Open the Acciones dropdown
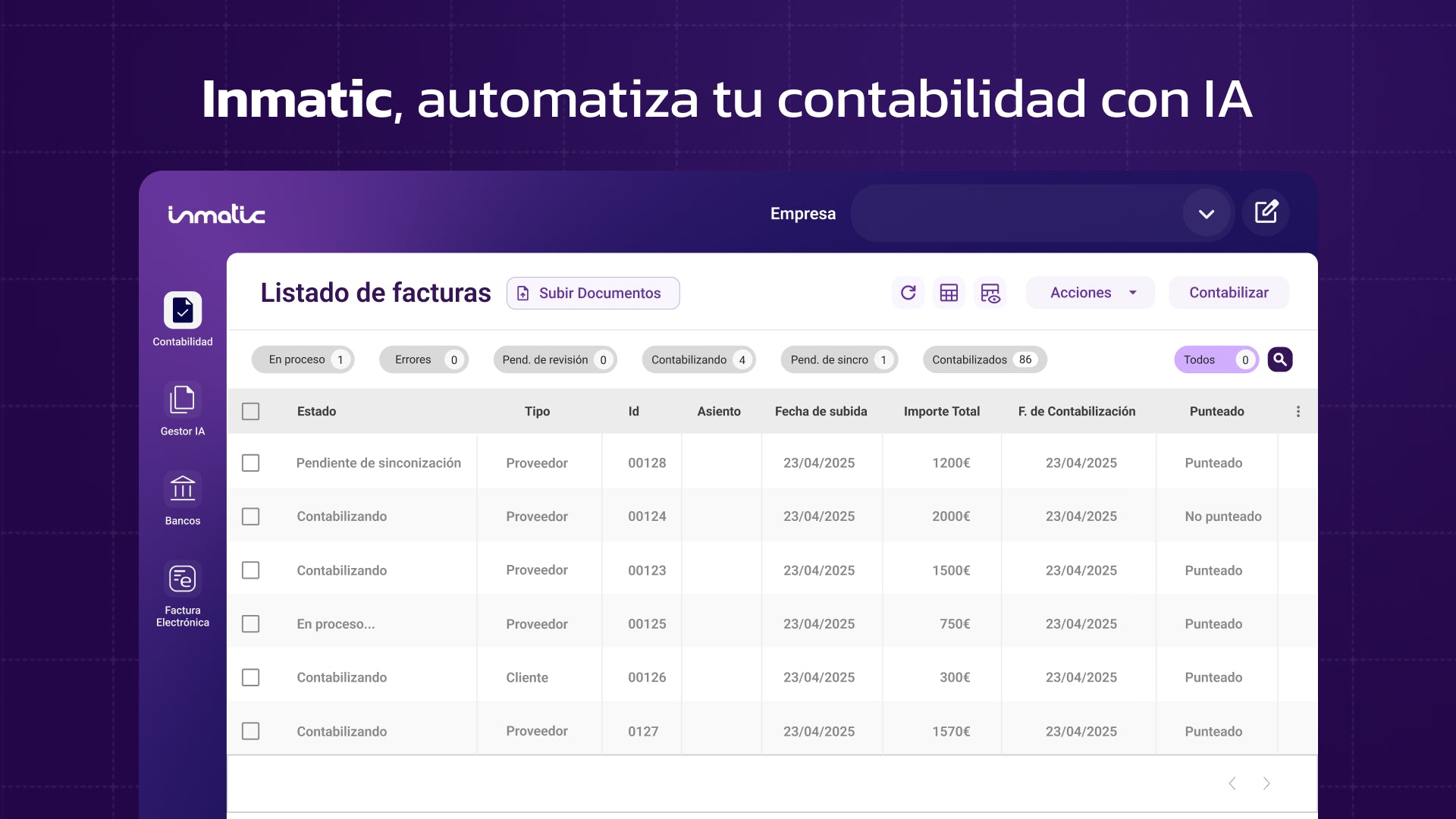This screenshot has width=1456, height=819. pos(1090,293)
